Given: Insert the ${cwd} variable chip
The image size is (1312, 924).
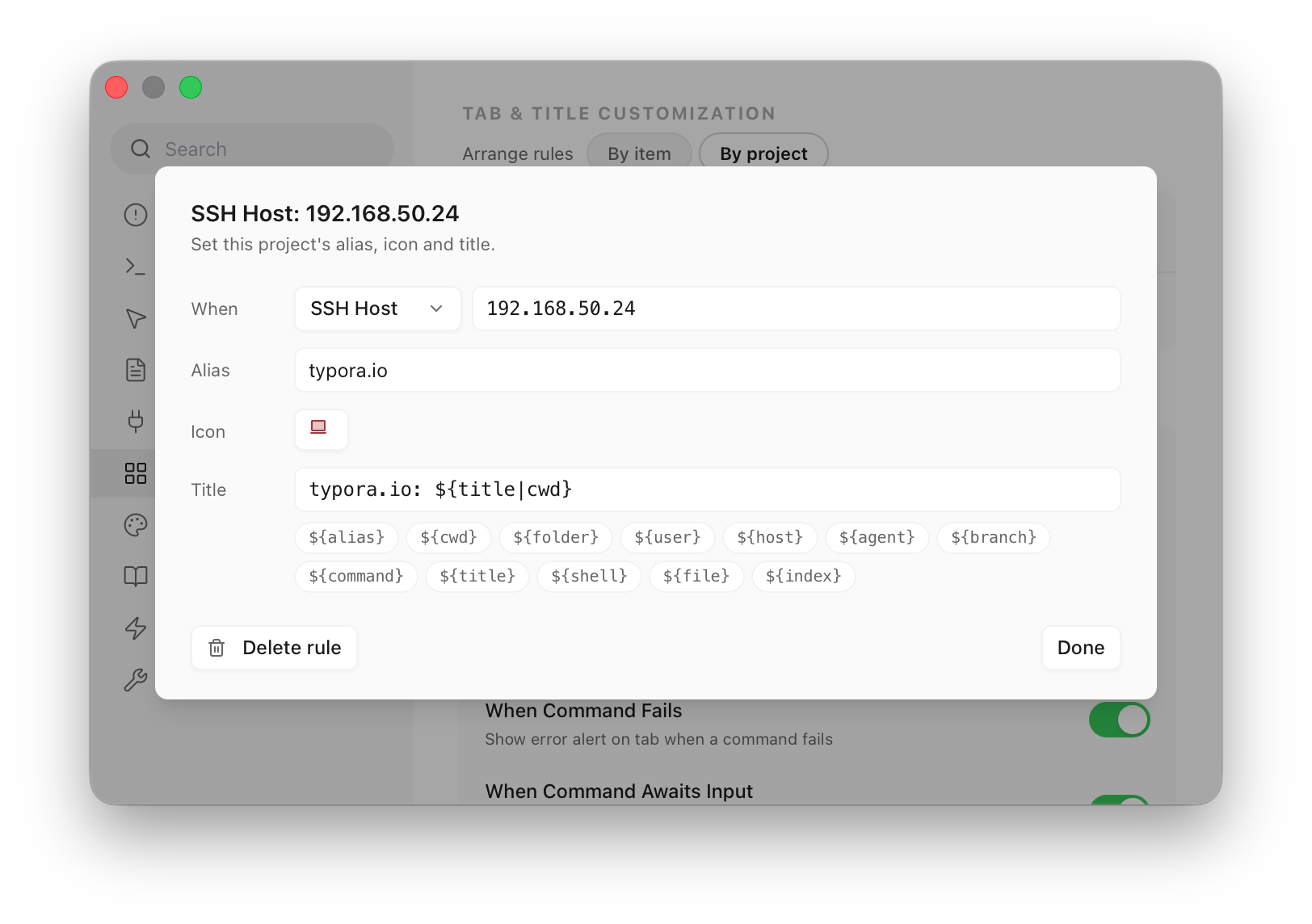Looking at the screenshot, I should pos(448,538).
